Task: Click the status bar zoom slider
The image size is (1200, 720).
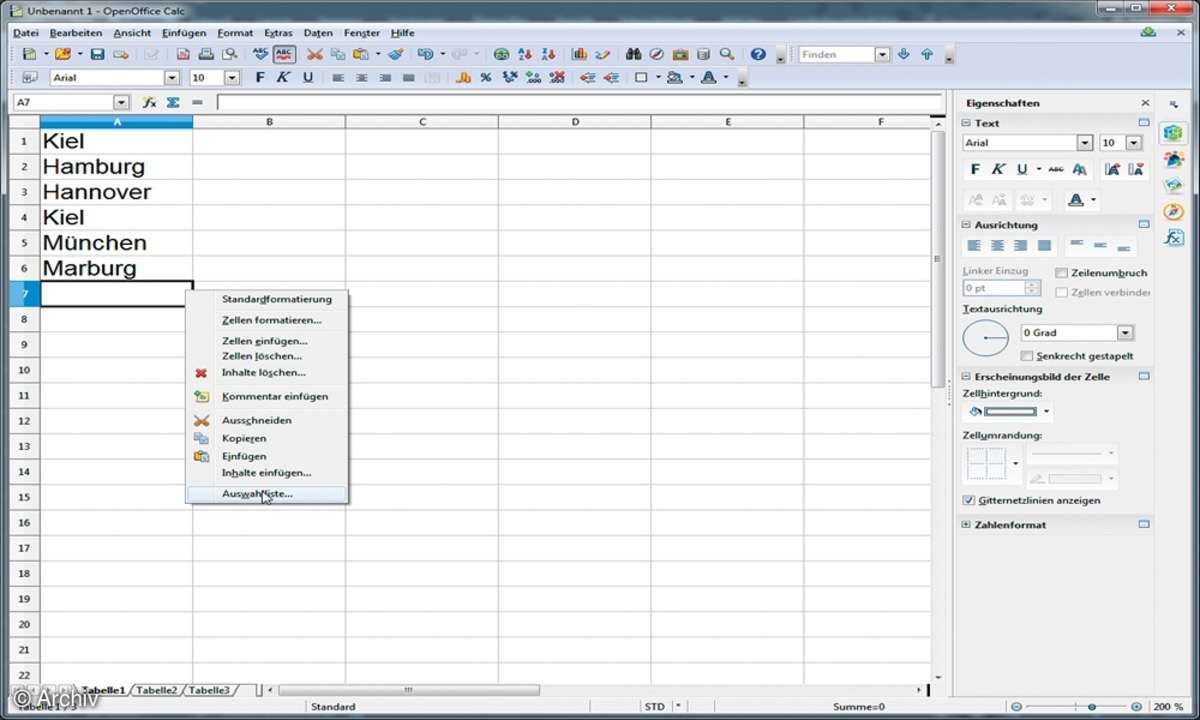Action: click(x=1091, y=706)
